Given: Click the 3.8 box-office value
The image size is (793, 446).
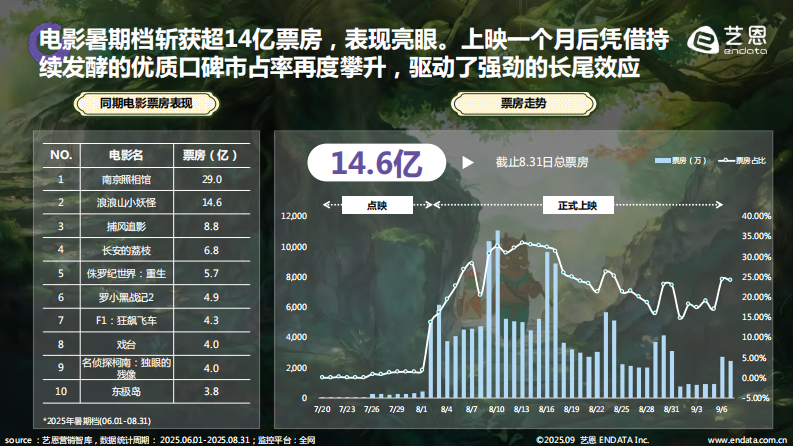Looking at the screenshot, I should (x=211, y=391).
